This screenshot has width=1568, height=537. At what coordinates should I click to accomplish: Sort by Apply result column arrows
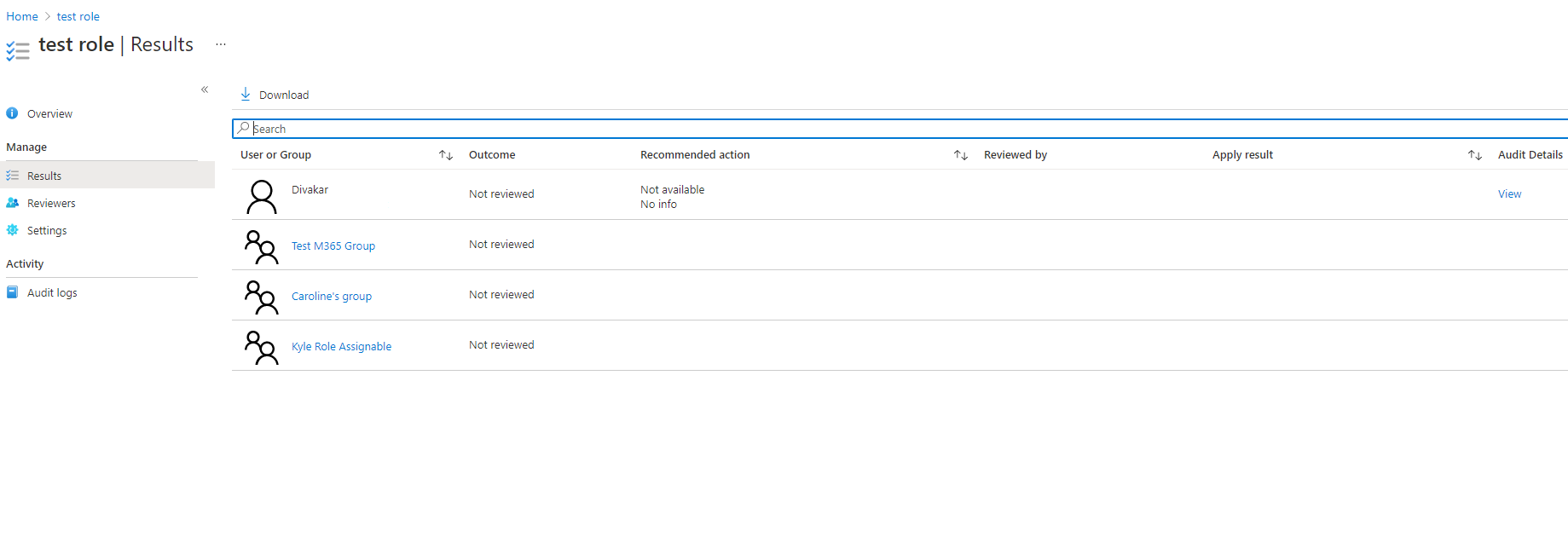click(x=1474, y=155)
